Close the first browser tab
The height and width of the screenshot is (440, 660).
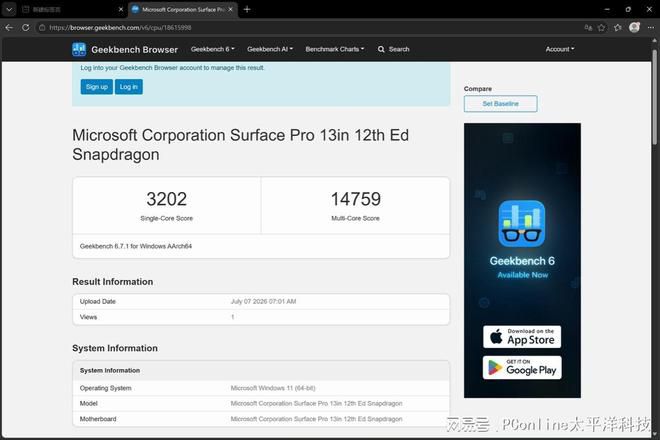(121, 9)
